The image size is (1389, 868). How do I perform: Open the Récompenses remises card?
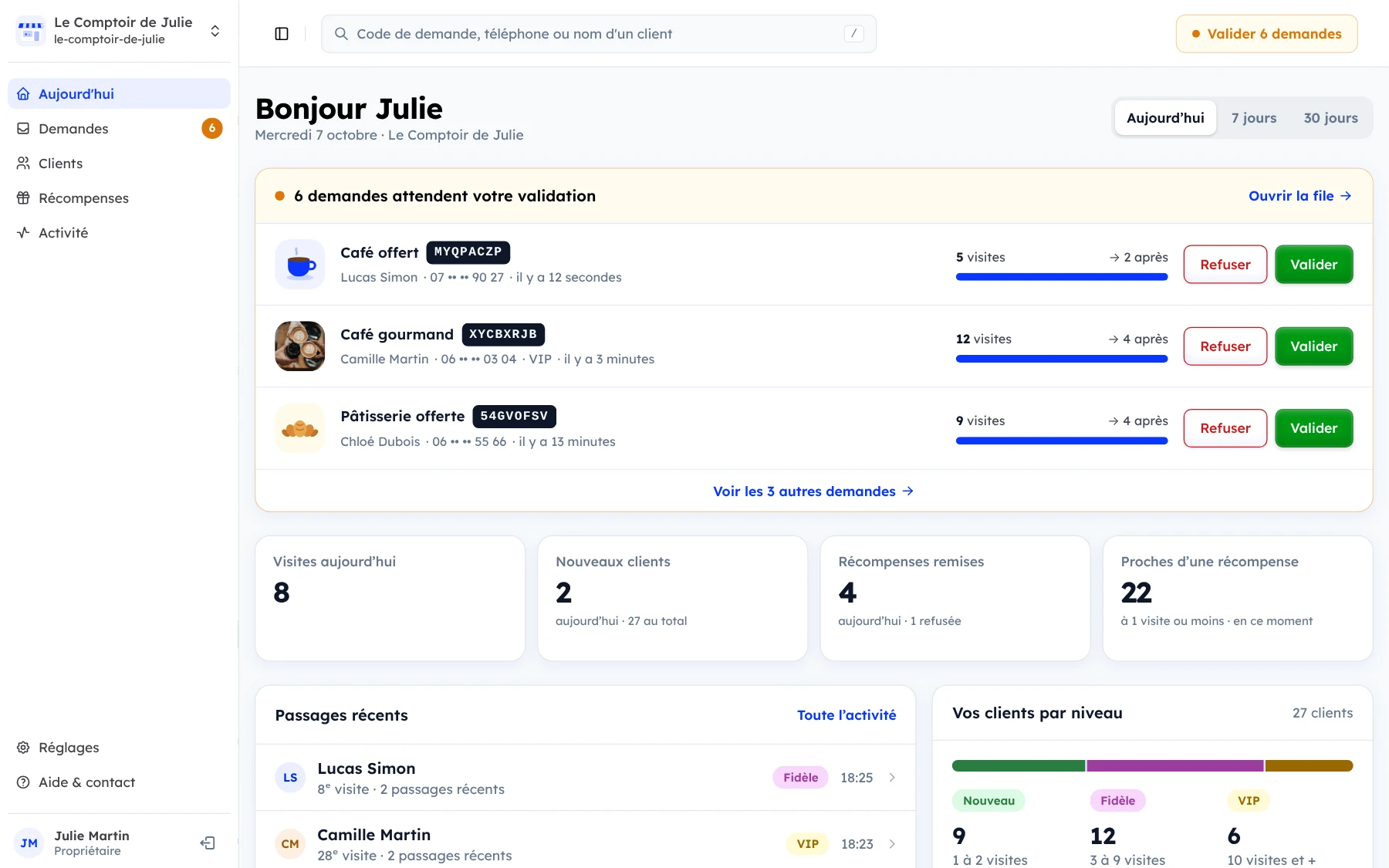[x=955, y=599]
